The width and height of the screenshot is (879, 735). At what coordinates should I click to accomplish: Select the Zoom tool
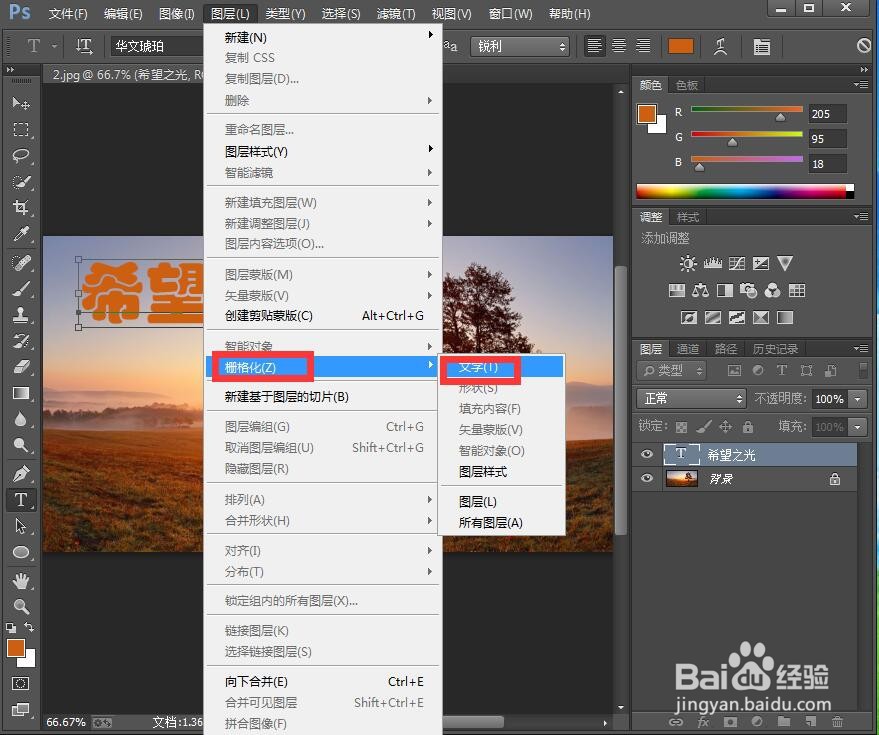pyautogui.click(x=22, y=605)
